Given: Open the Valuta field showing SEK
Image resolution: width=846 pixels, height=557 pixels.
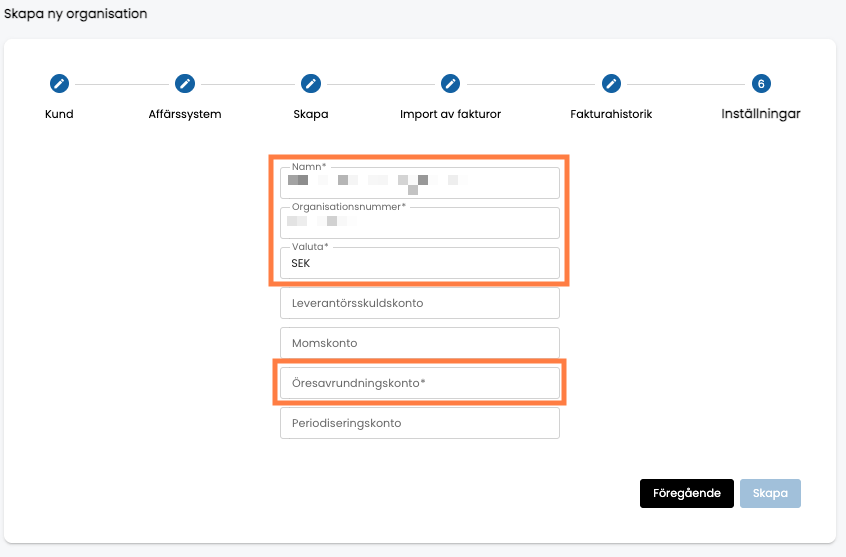Looking at the screenshot, I should [x=420, y=263].
